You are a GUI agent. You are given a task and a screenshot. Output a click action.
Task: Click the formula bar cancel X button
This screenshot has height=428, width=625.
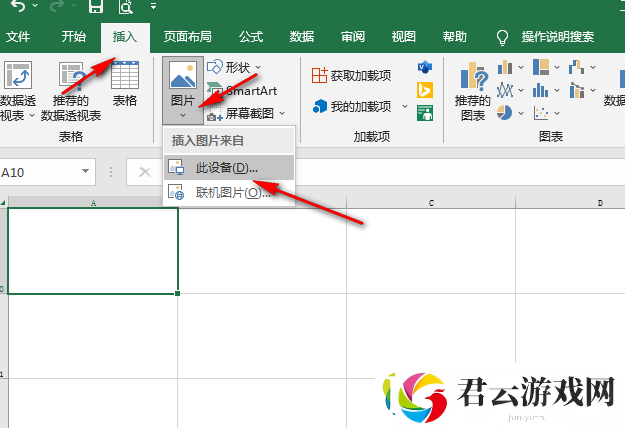[x=145, y=172]
